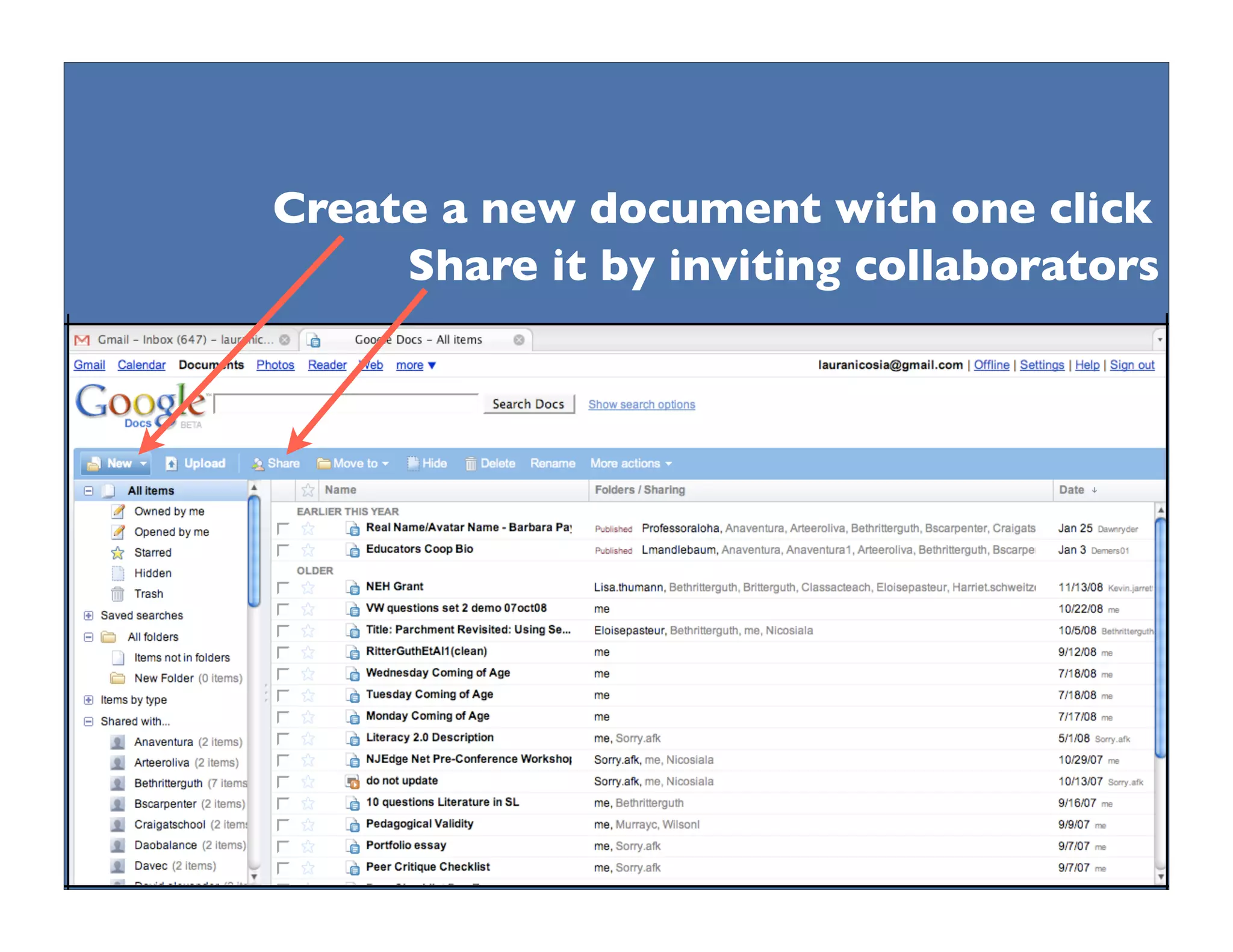
Task: Close the Gmail Inbox browser tab
Action: (285, 340)
